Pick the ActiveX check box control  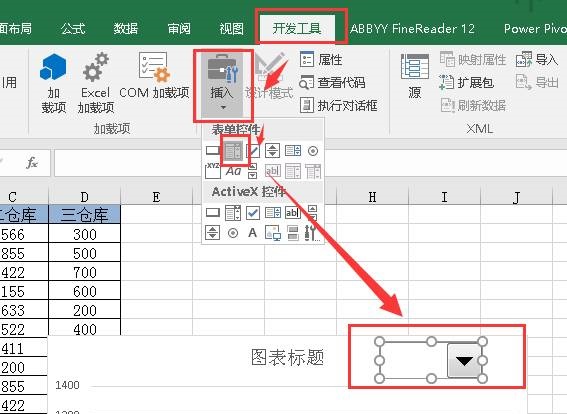pos(253,213)
